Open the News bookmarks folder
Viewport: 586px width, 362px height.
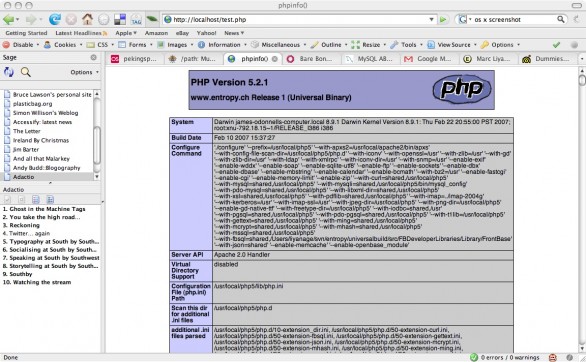pos(234,33)
